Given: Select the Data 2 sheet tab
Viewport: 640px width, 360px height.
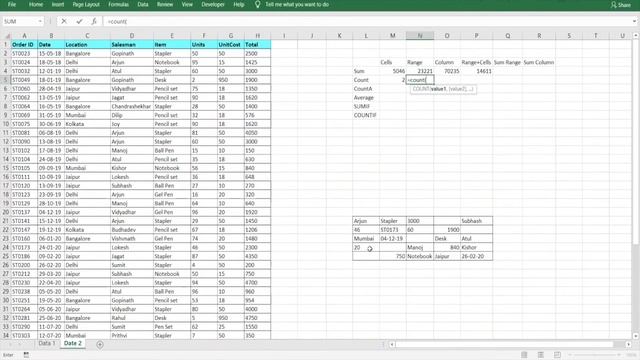Looking at the screenshot, I should pos(73,344).
